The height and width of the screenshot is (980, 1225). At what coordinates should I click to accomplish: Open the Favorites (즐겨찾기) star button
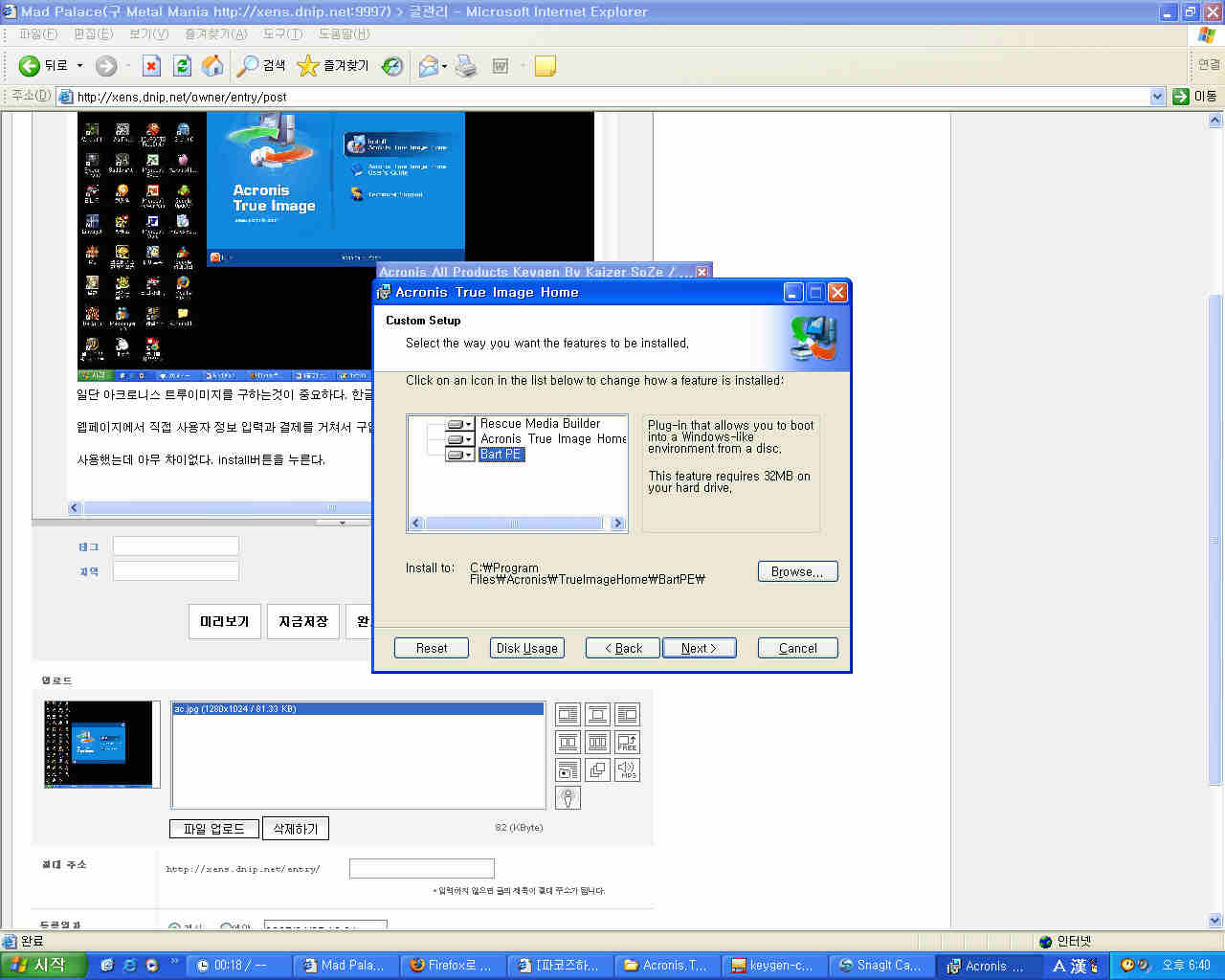tap(333, 66)
